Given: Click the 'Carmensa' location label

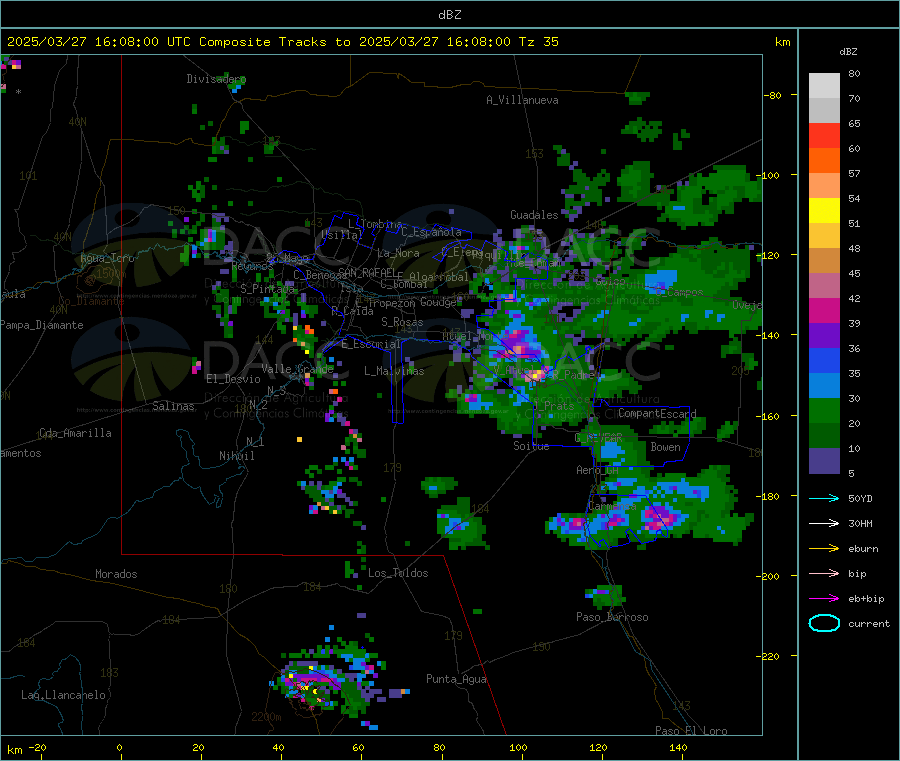Looking at the screenshot, I should tap(612, 506).
